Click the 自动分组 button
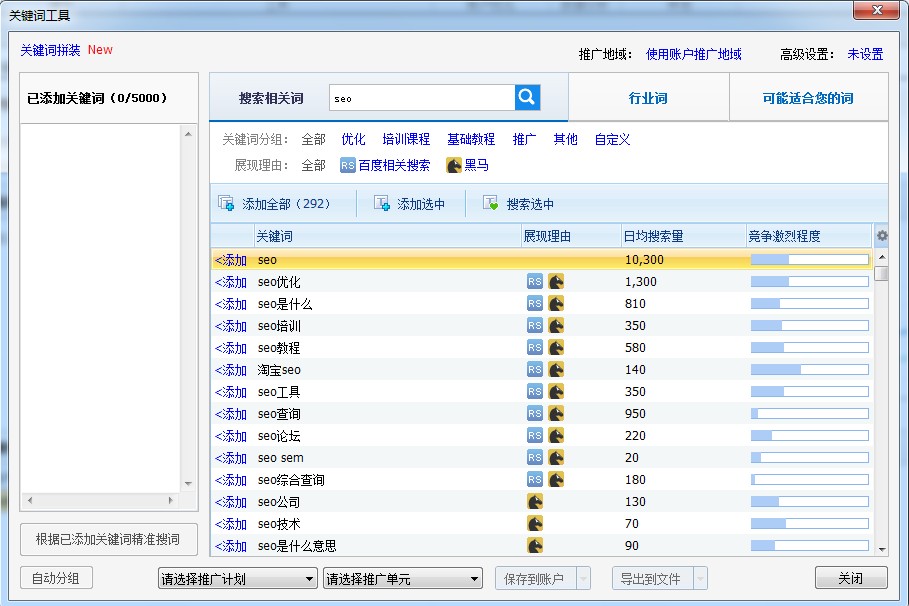Viewport: 909px width, 606px height. (56, 578)
